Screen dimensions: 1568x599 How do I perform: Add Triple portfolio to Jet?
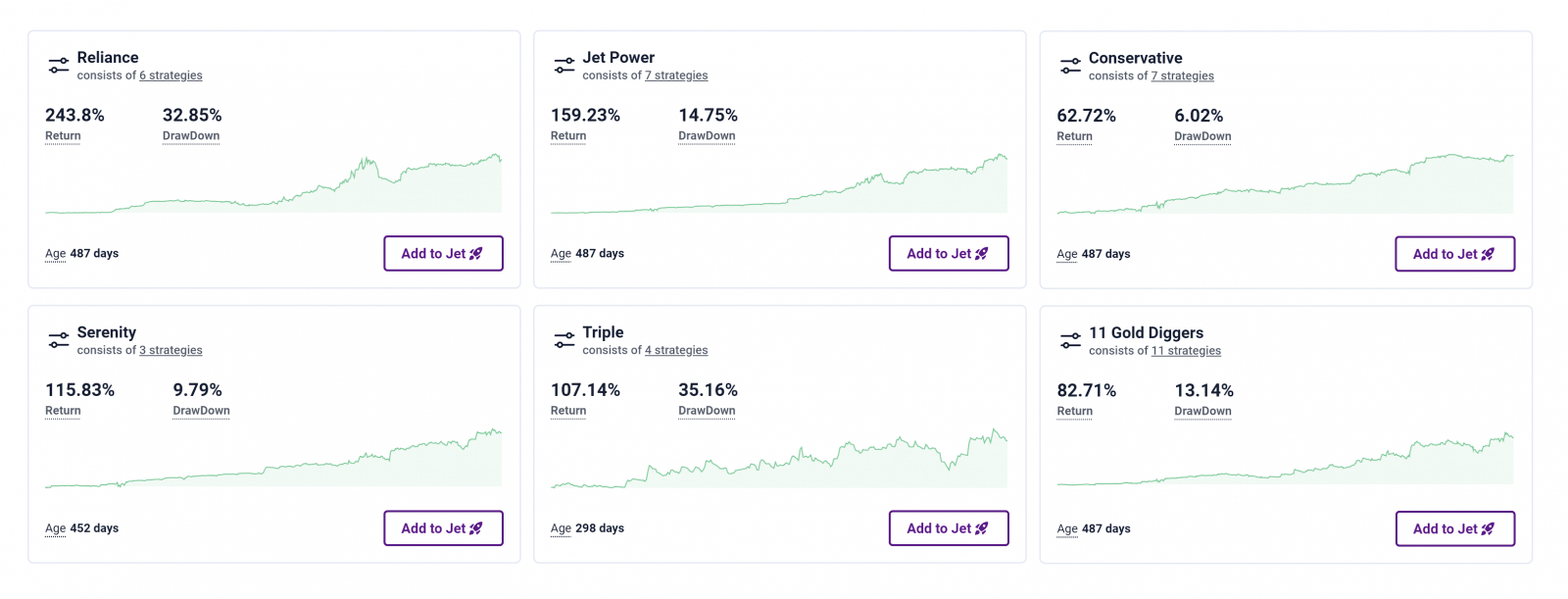click(949, 527)
